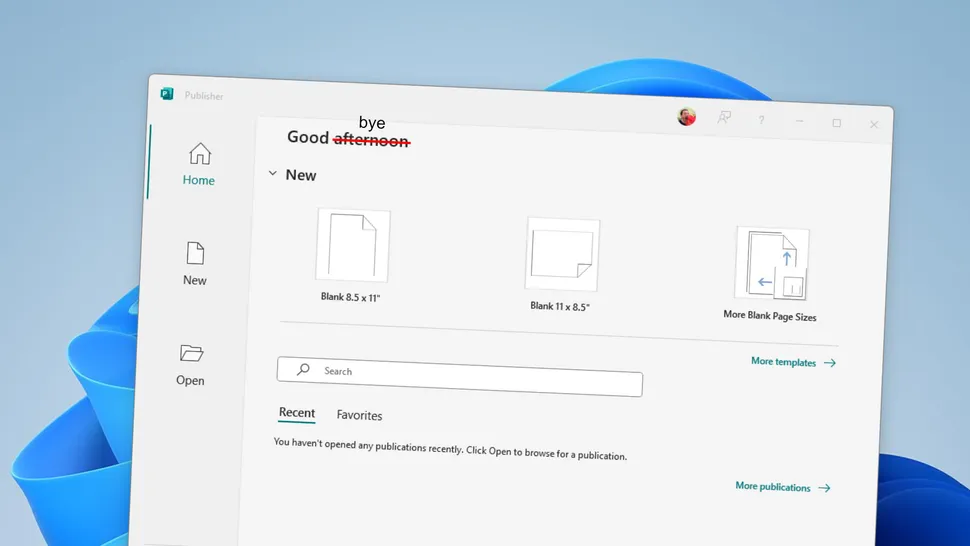Choose the Blank 8.5 x 11" template
Screen dimensions: 970x546
tap(353, 245)
